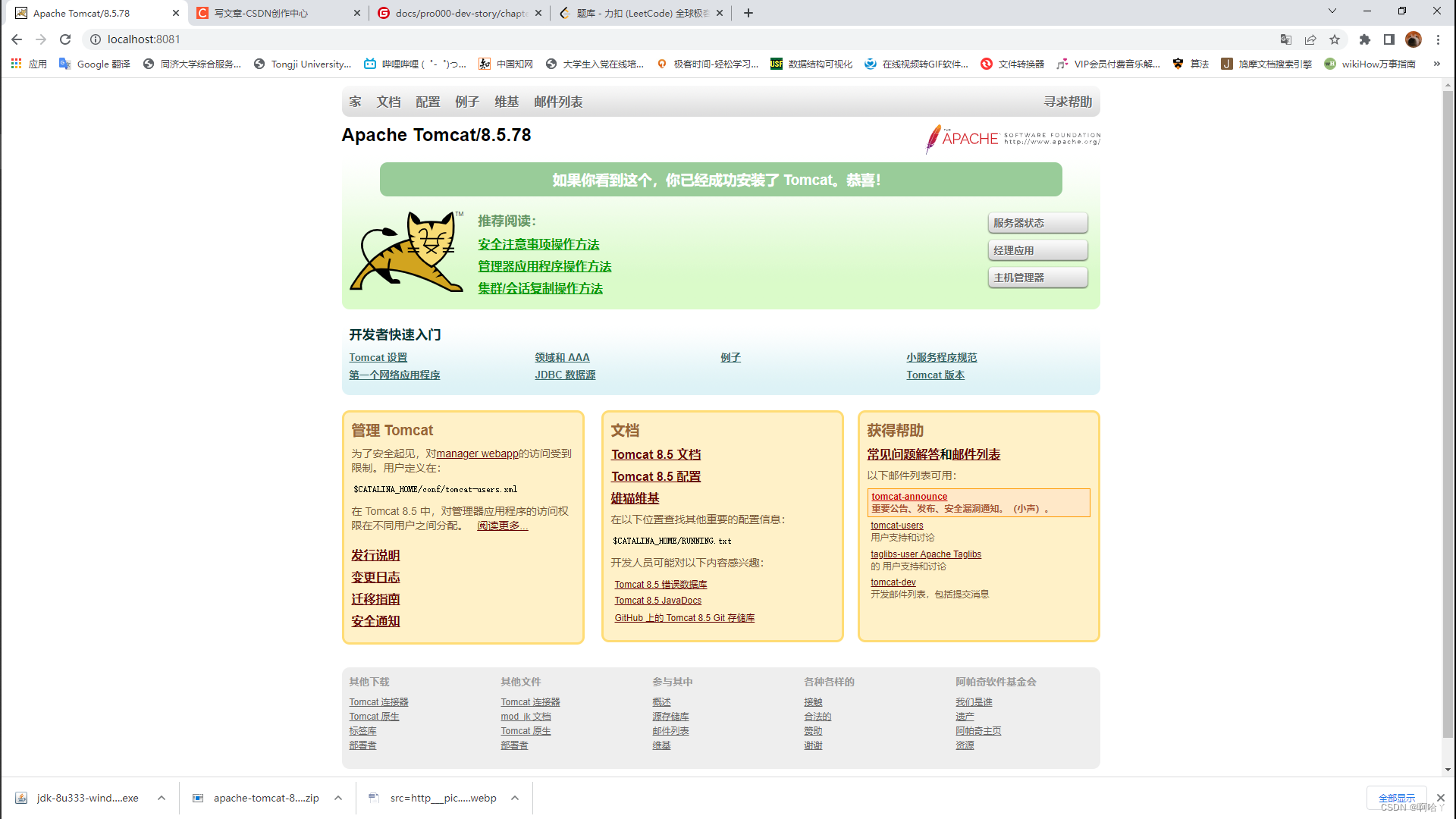
Task: Open the translate page icon in address bar
Action: coord(1286,39)
